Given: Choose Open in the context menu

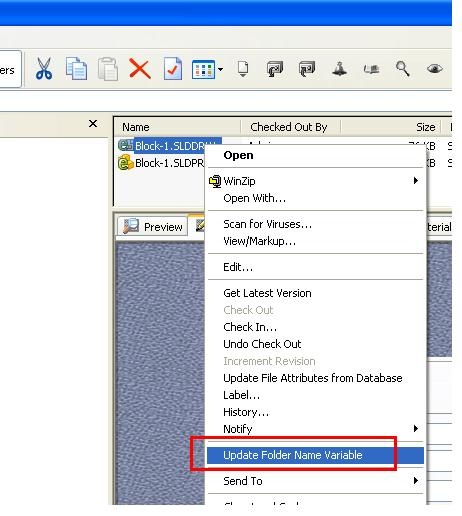Looking at the screenshot, I should (x=315, y=155).
